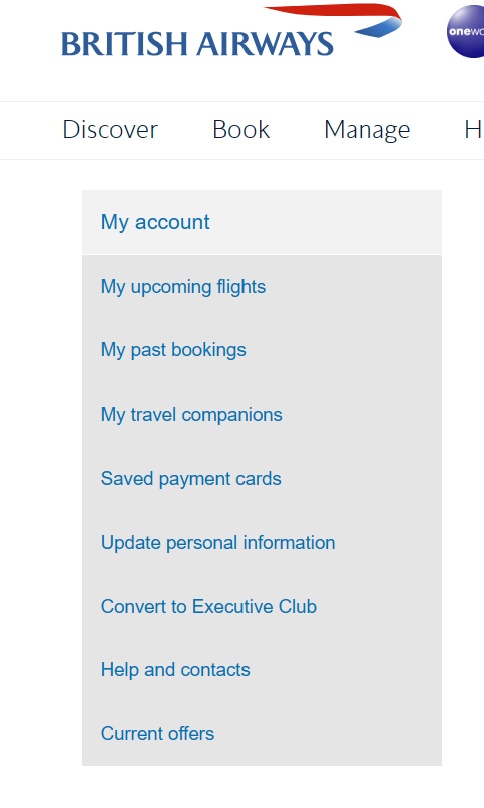View My upcoming flights
Viewport: 484px width, 808px height.
pyautogui.click(x=183, y=287)
